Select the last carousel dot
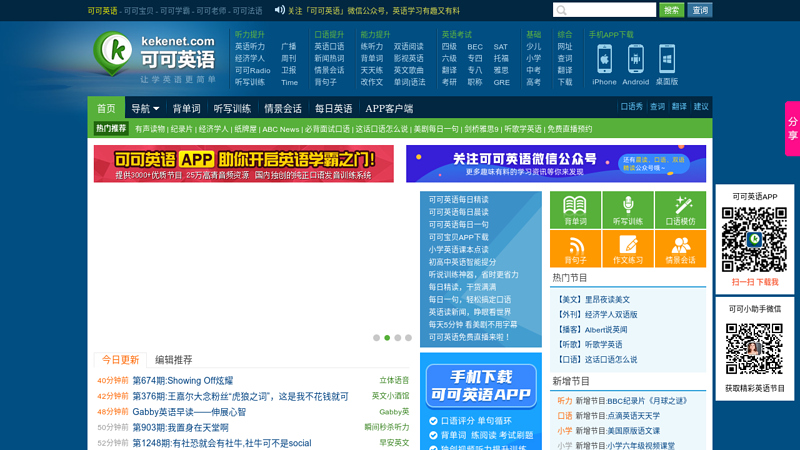The width and height of the screenshot is (800, 450). [408, 338]
